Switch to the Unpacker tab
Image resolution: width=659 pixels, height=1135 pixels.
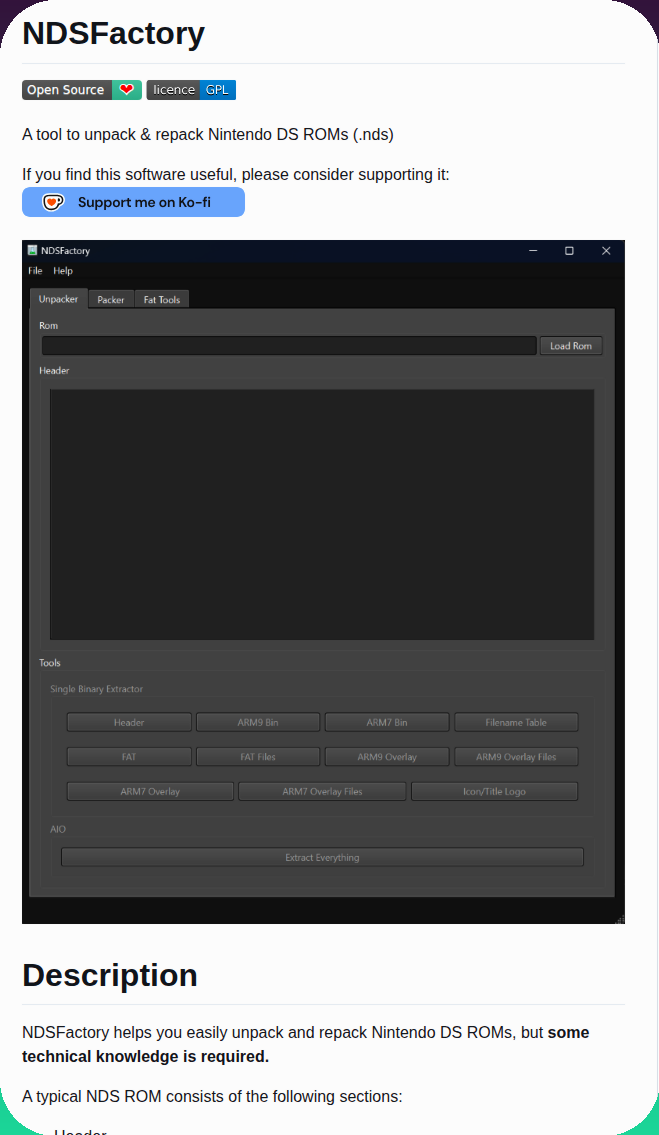[x=59, y=299]
